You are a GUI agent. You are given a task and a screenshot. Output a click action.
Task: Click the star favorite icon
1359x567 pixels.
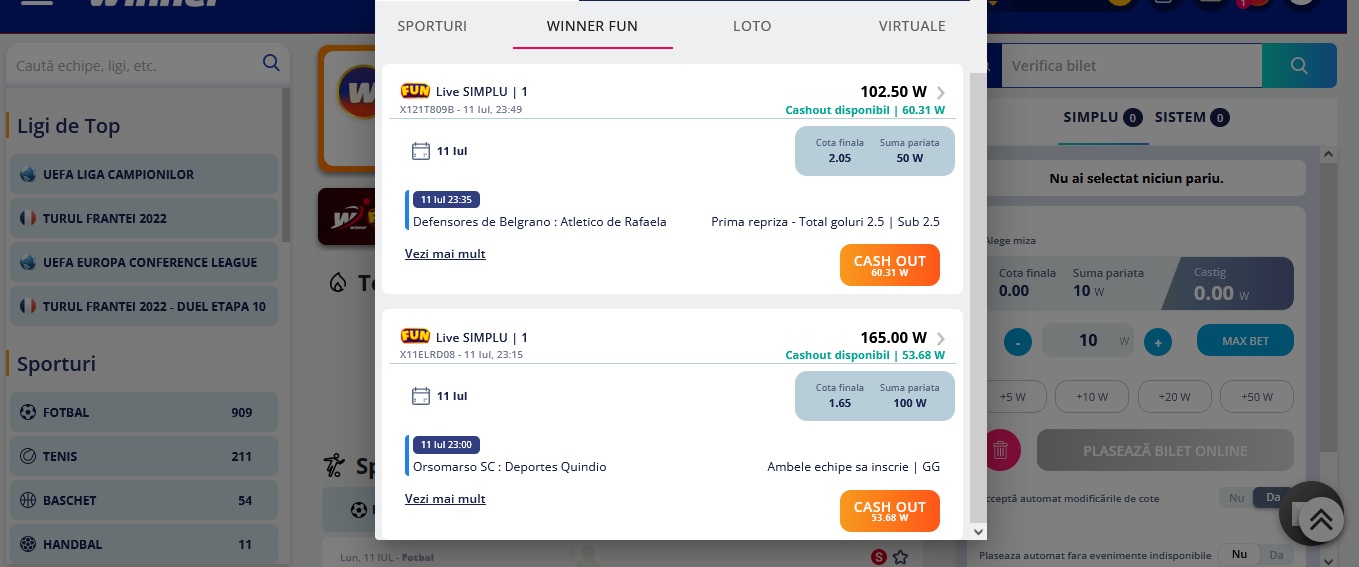pos(900,557)
